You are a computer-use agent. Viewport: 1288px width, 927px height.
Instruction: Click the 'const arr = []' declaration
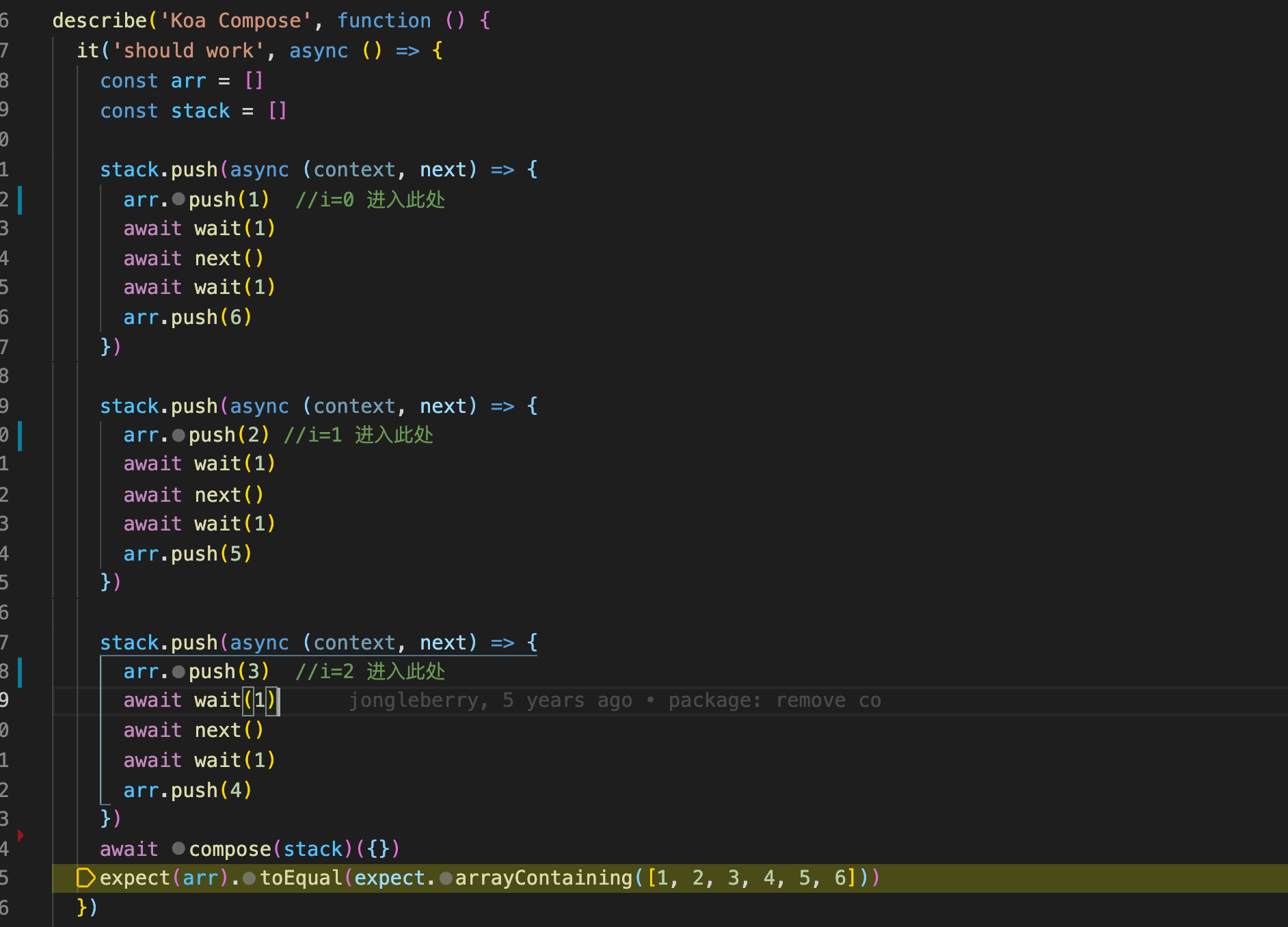click(x=182, y=81)
